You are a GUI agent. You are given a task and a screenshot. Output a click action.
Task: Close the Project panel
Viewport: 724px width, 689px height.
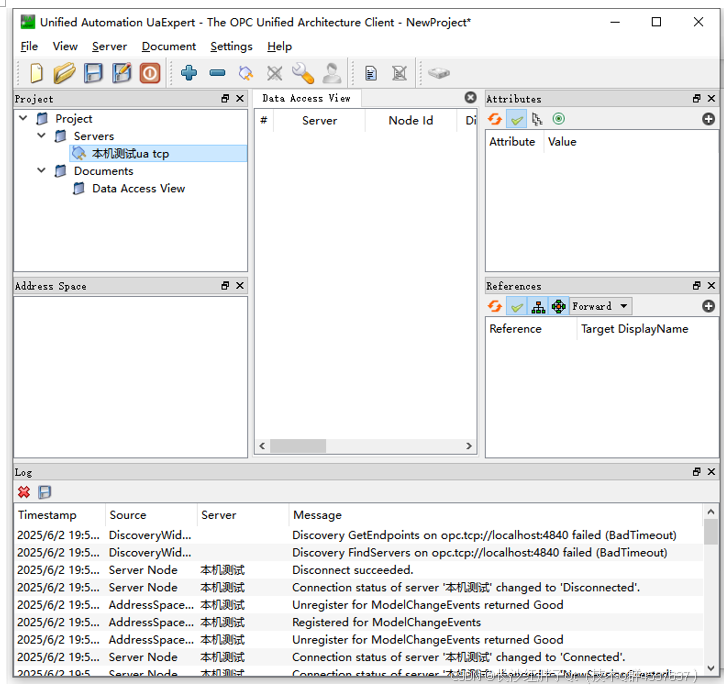click(x=240, y=98)
